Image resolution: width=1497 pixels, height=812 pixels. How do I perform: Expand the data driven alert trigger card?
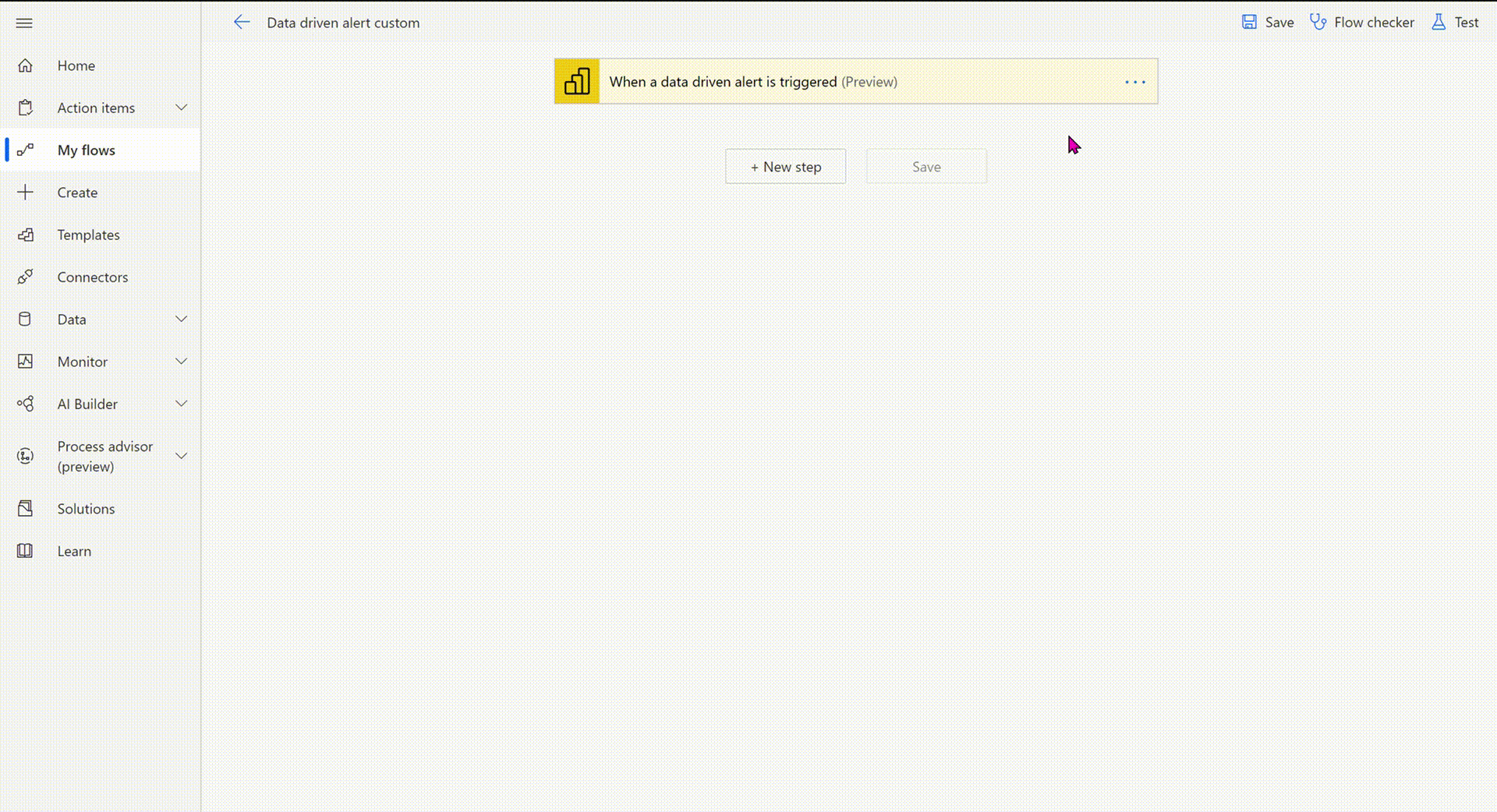coord(855,81)
